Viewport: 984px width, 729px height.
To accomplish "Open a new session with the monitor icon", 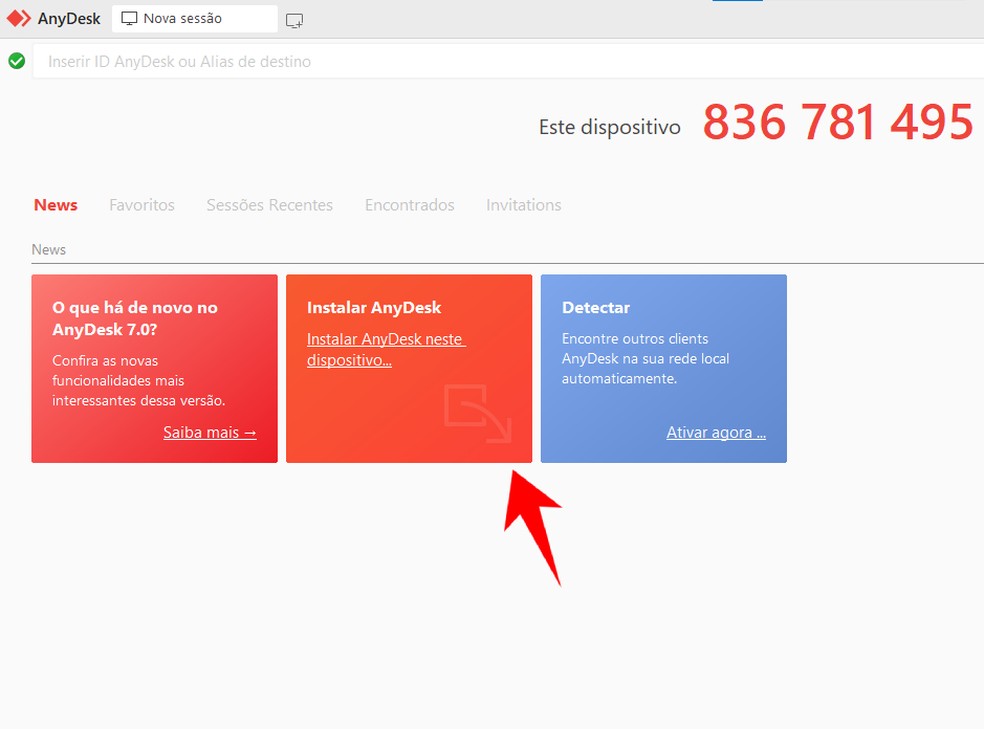I will tap(294, 20).
